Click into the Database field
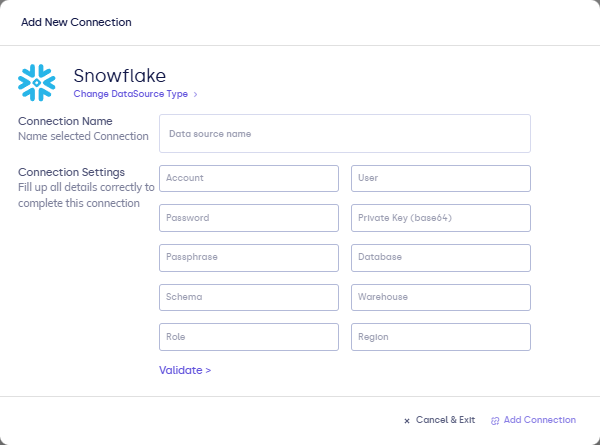This screenshot has width=600, height=445. click(x=441, y=258)
